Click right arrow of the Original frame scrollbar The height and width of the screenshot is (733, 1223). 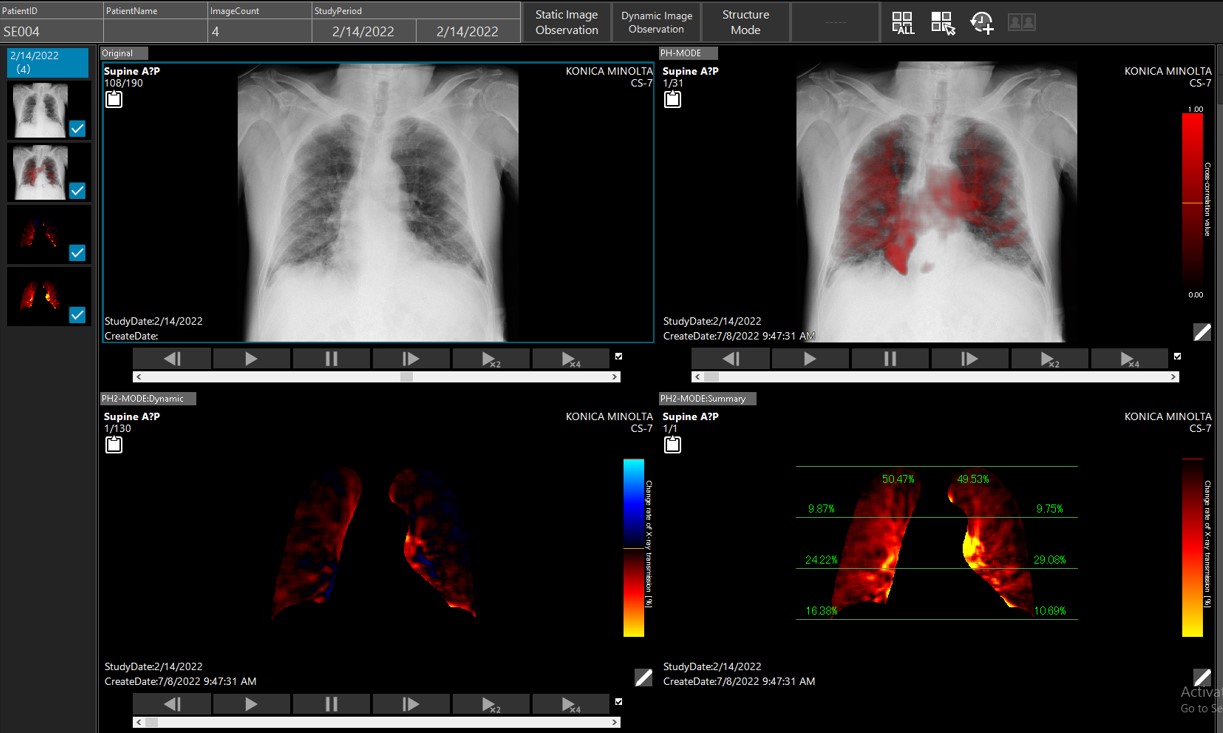click(615, 377)
